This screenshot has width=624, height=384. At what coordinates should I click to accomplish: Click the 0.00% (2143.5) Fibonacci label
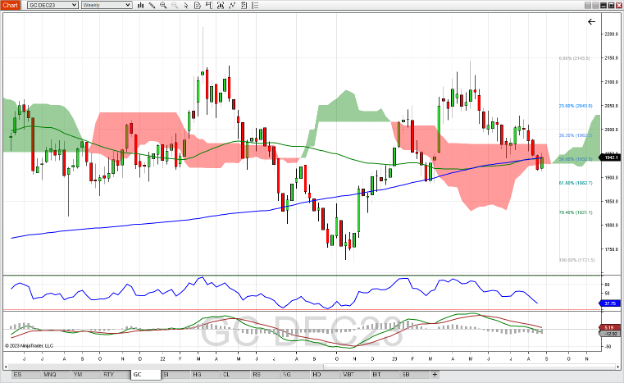click(574, 58)
